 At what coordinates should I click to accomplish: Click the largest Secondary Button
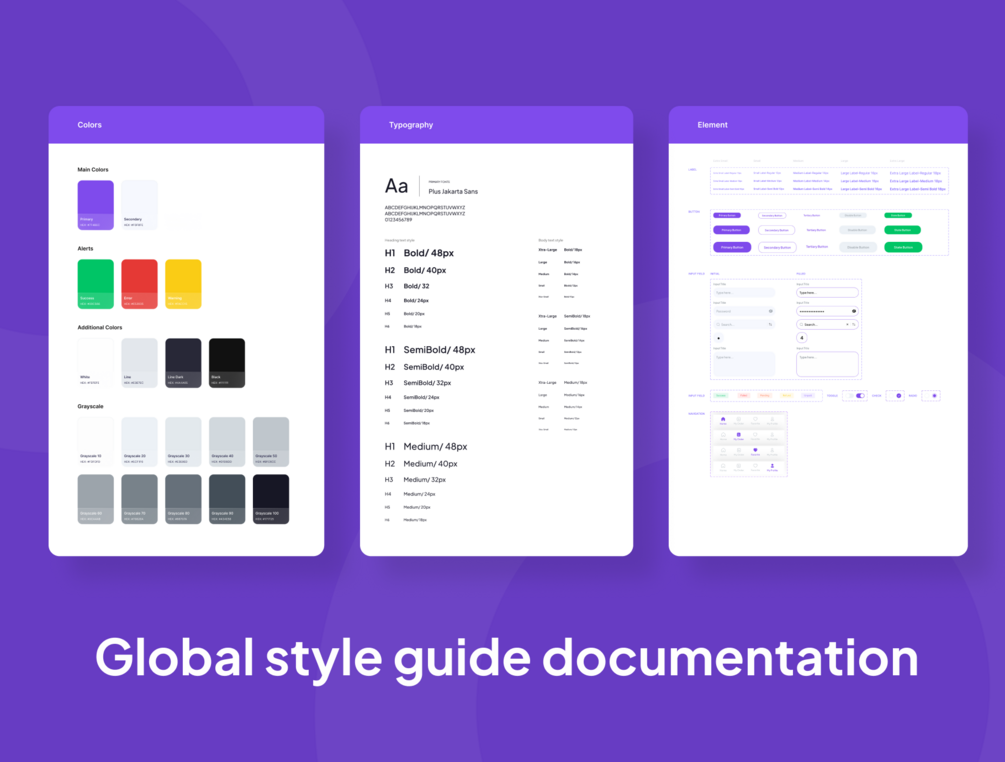[x=777, y=247]
